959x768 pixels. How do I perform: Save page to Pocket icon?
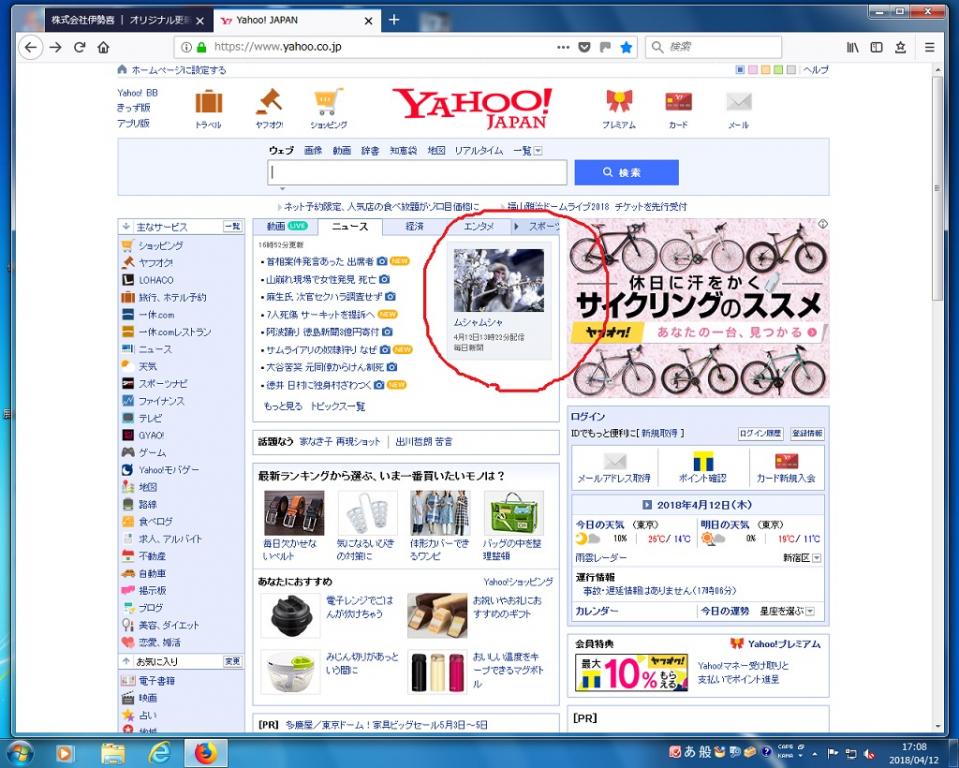coord(584,47)
